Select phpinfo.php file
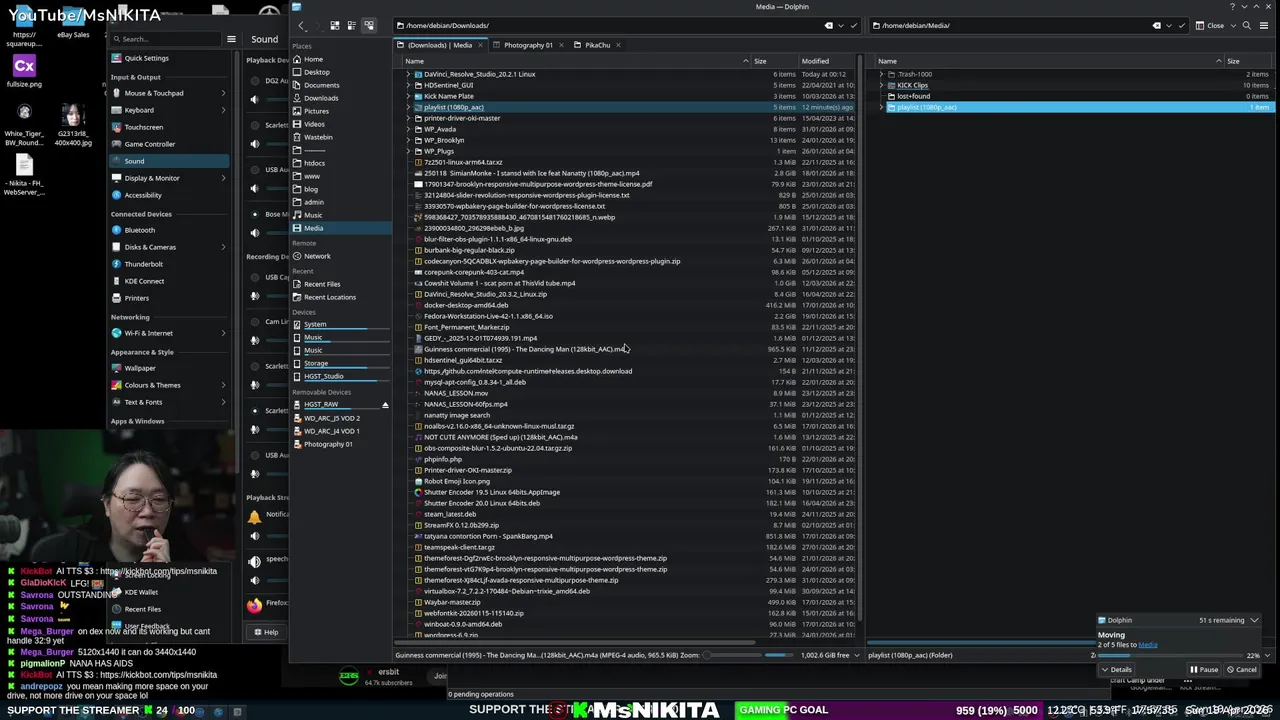The width and height of the screenshot is (1280, 720). coord(443,459)
